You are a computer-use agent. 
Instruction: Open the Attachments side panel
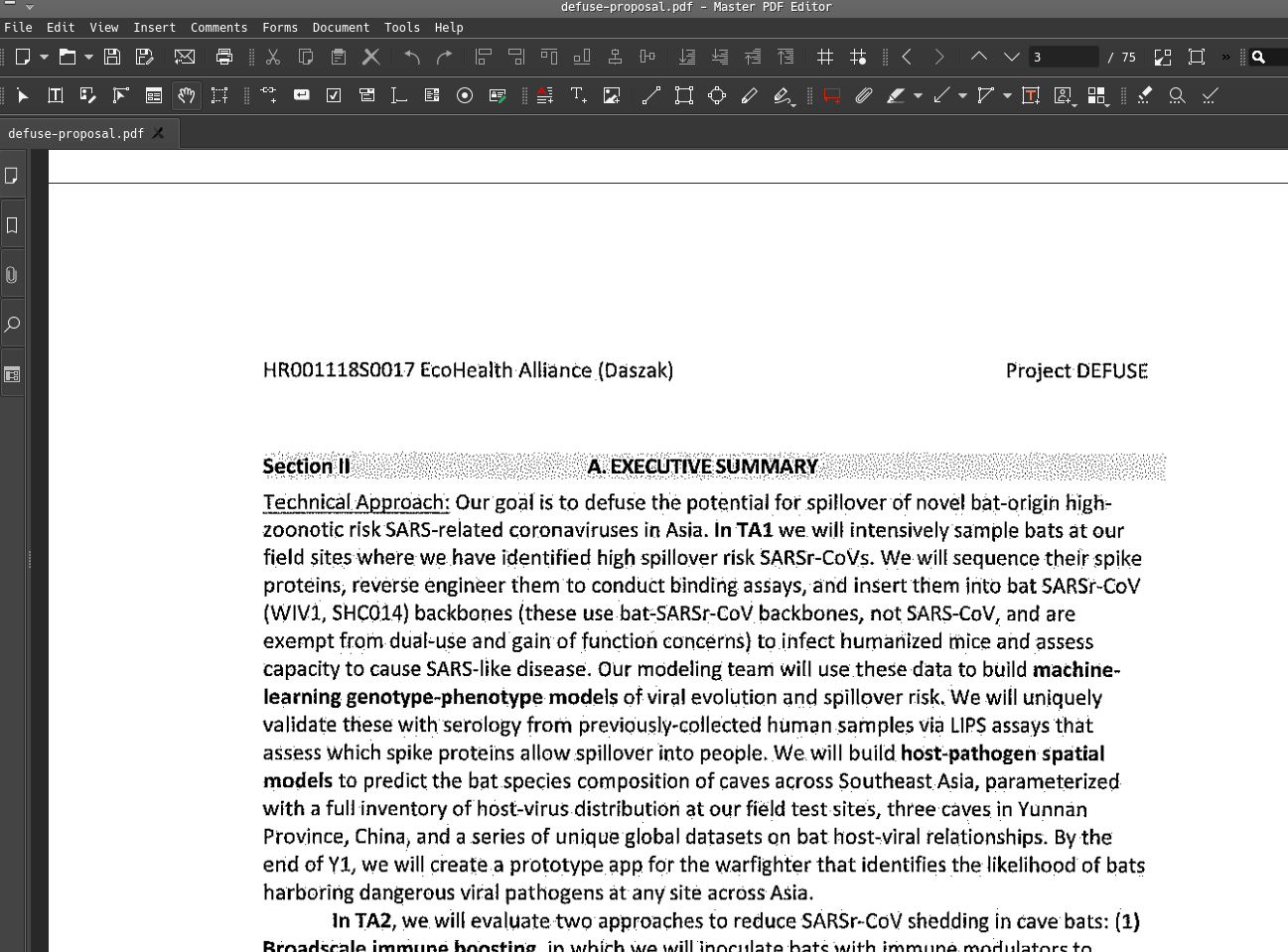tap(12, 275)
